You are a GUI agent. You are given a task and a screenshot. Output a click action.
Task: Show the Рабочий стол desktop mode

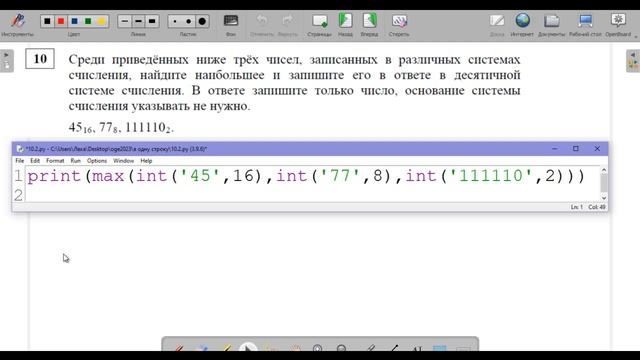click(x=585, y=24)
